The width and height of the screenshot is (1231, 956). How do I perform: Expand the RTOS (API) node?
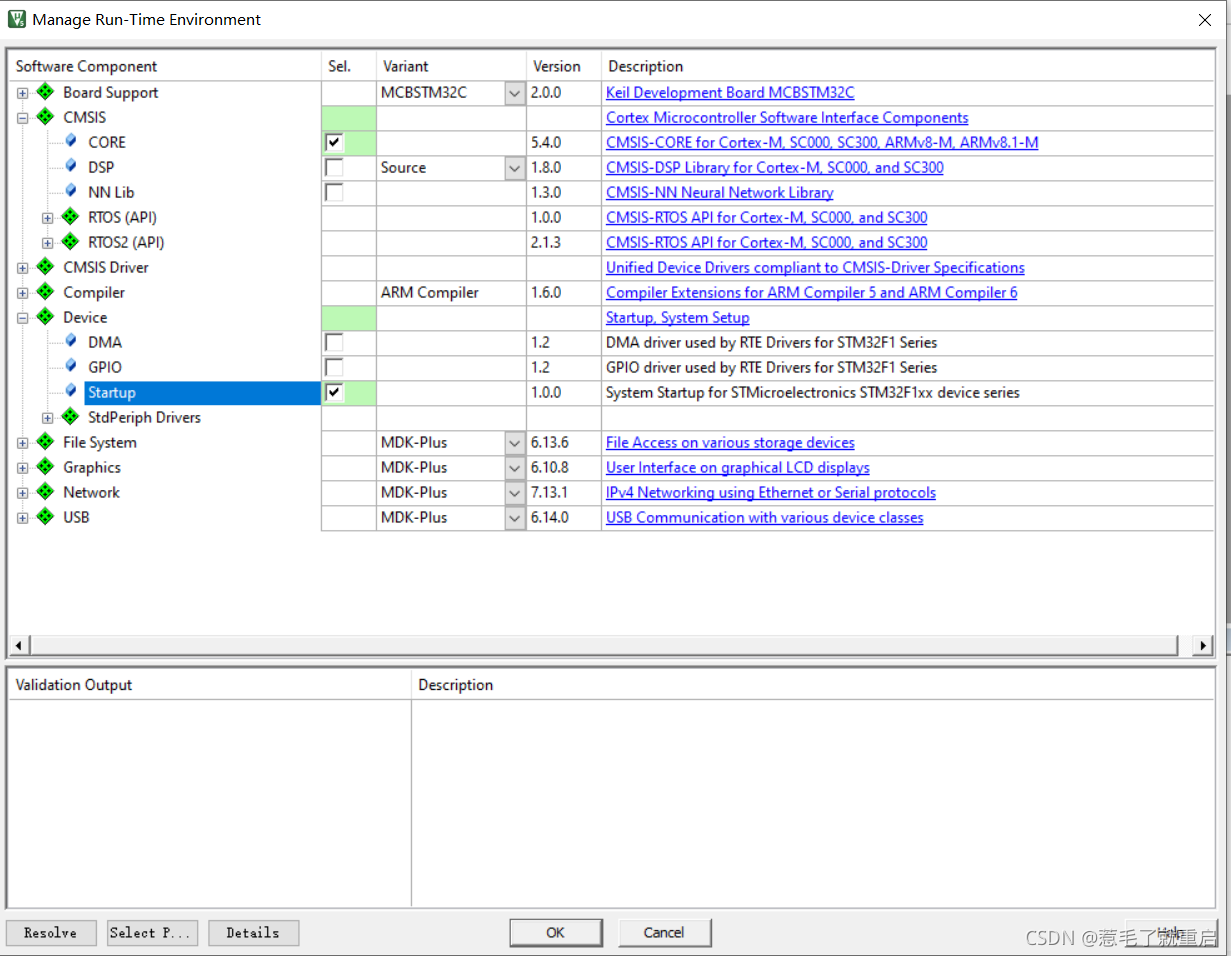(x=47, y=218)
